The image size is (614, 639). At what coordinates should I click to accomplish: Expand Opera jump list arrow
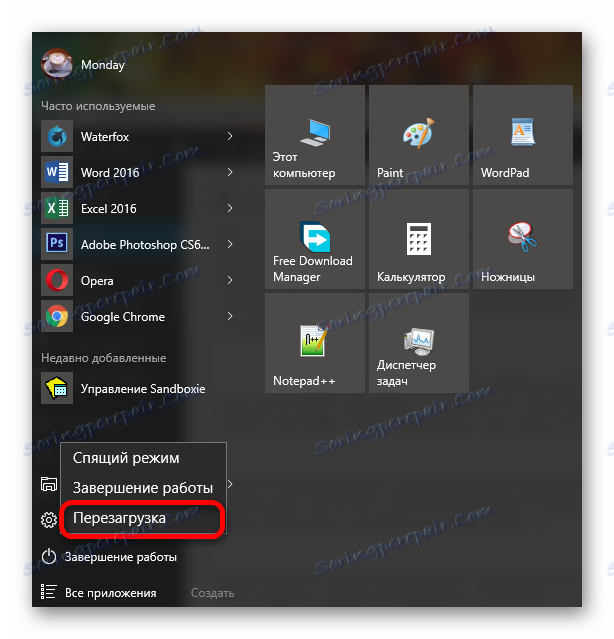tap(230, 280)
